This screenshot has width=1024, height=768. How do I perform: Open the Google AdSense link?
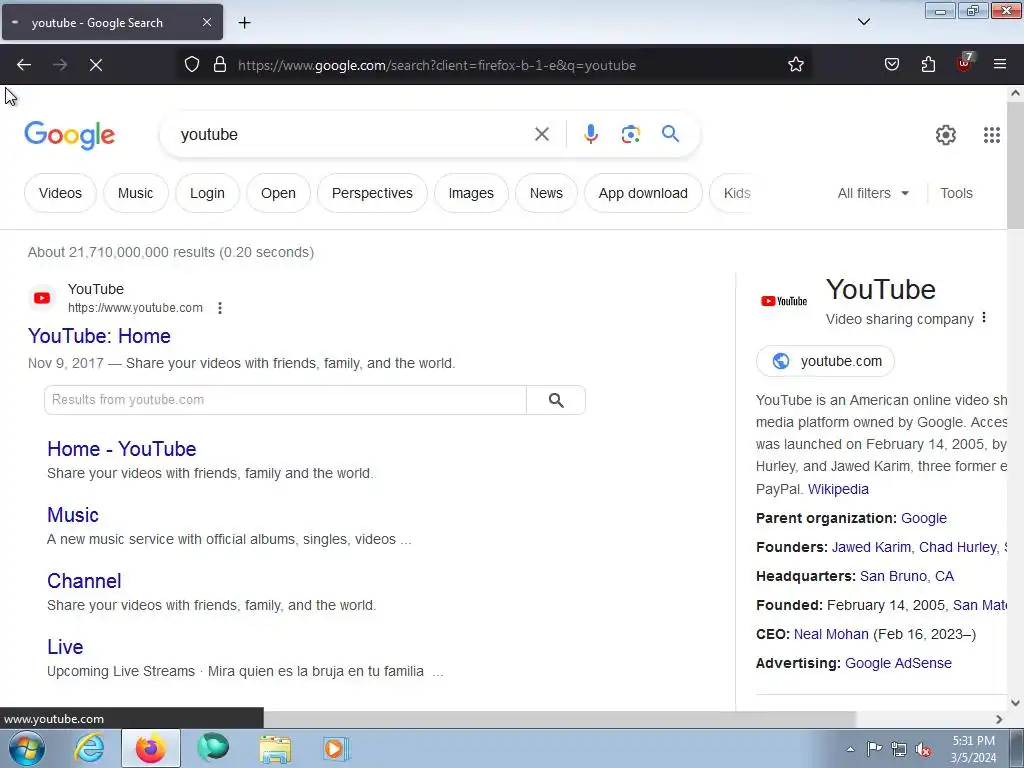pyautogui.click(x=898, y=663)
